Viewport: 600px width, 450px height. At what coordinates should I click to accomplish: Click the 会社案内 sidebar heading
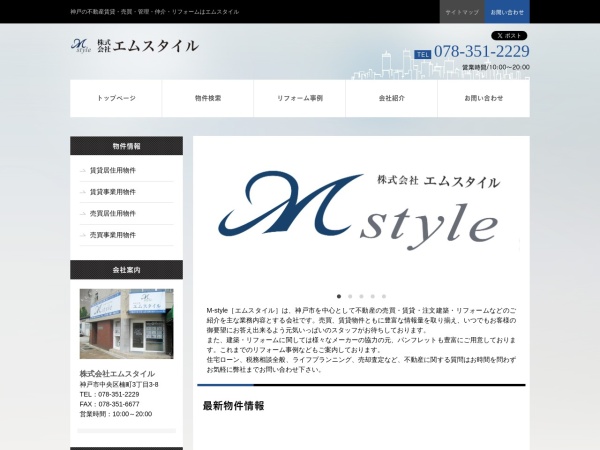tap(126, 270)
